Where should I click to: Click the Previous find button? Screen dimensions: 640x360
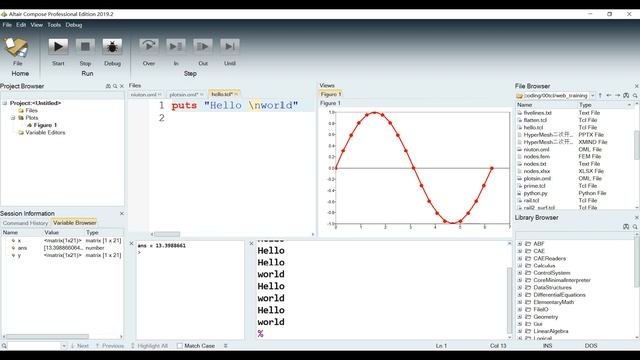110,346
